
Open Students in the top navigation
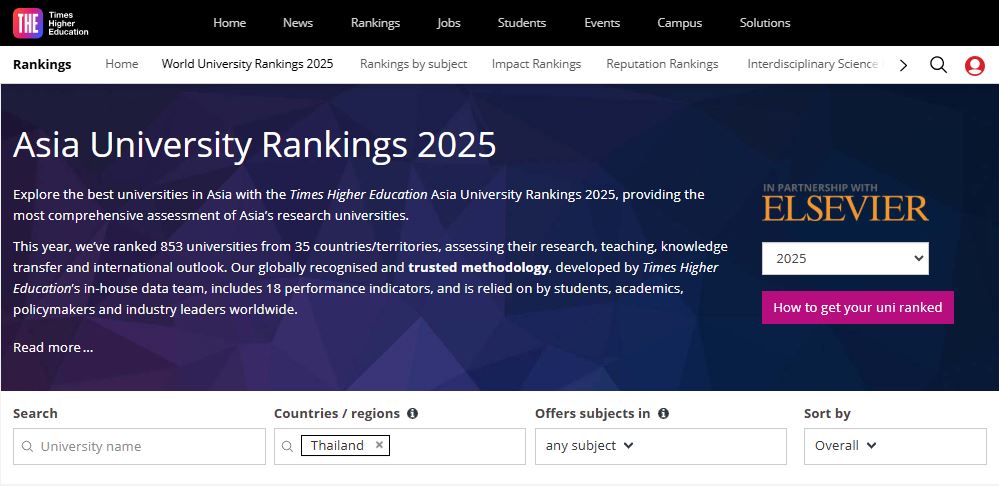click(x=522, y=23)
